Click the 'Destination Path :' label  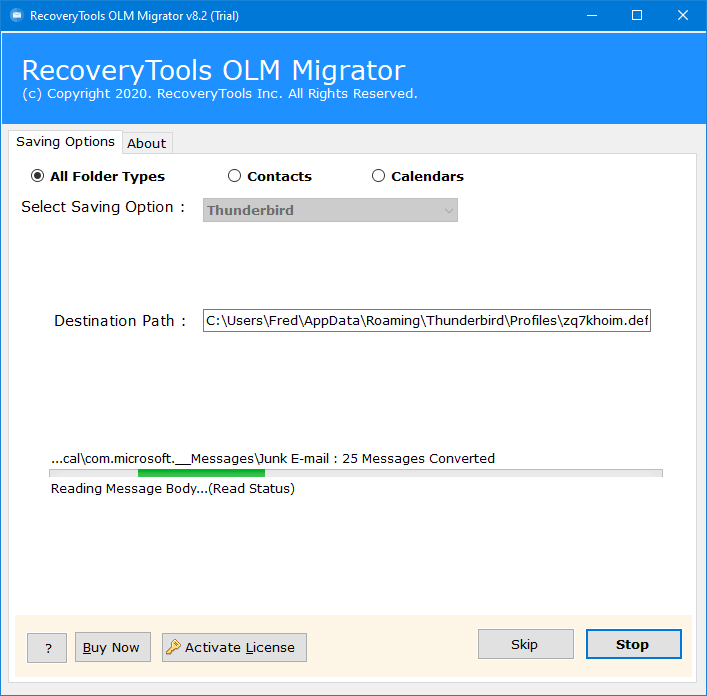click(x=120, y=321)
